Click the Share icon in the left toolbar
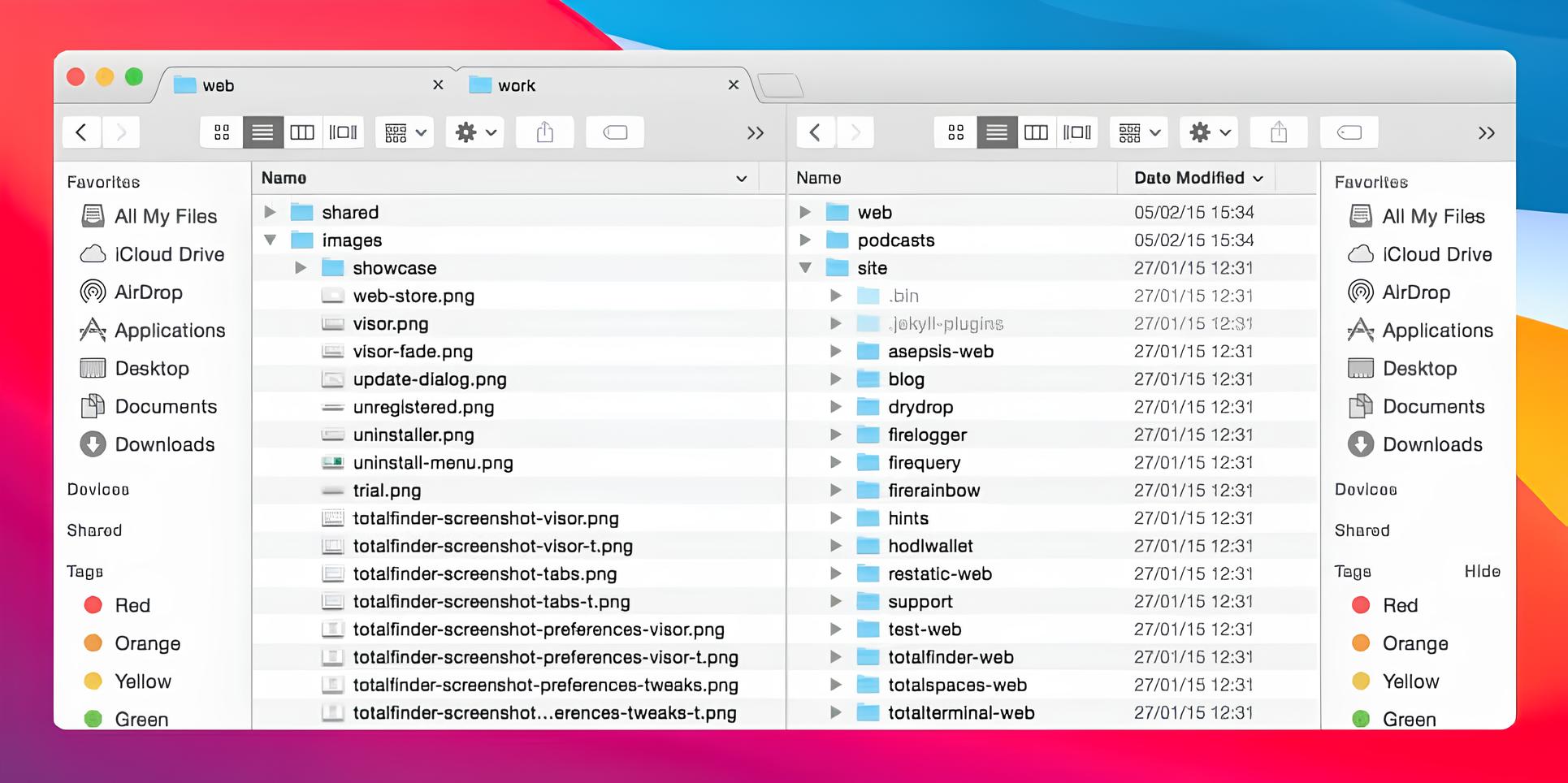The height and width of the screenshot is (783, 1568). (x=544, y=132)
